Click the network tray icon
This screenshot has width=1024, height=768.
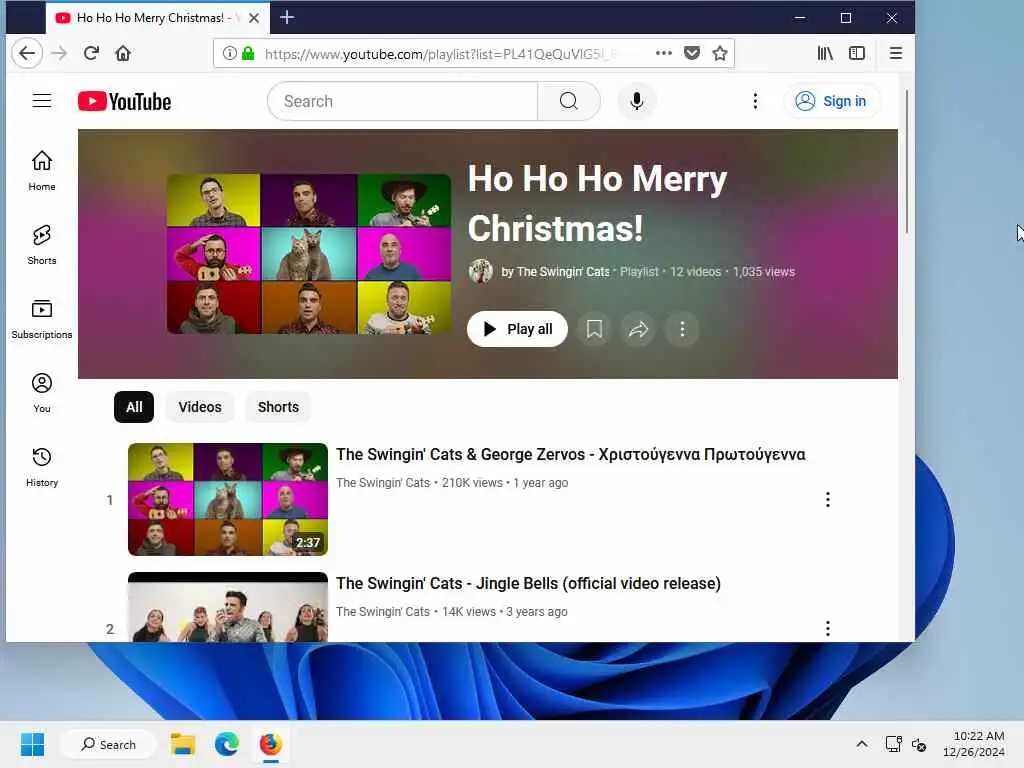click(893, 744)
